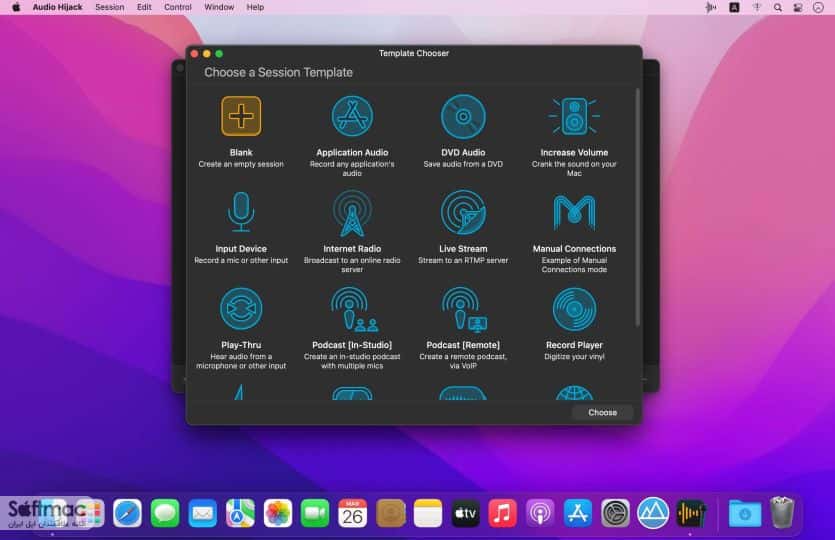Open the Window menu

coord(219,7)
